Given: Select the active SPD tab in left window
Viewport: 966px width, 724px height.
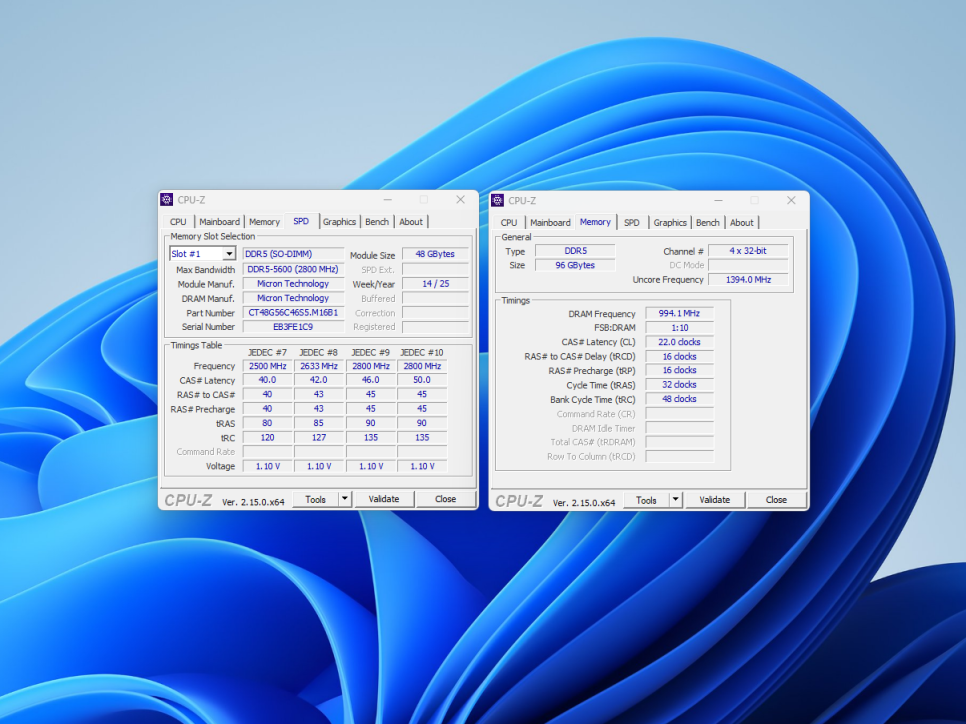Looking at the screenshot, I should coord(301,221).
